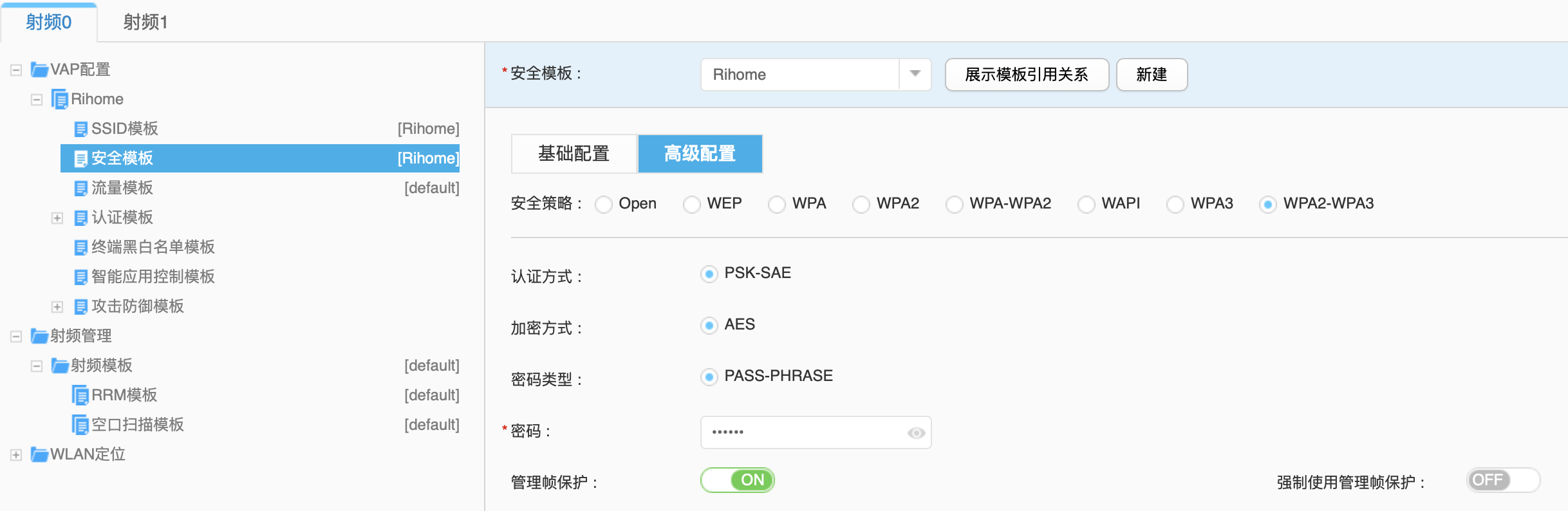Enable the 强制使用管理帧保护 switch
Screen dimensions: 1568x511
point(1504,480)
